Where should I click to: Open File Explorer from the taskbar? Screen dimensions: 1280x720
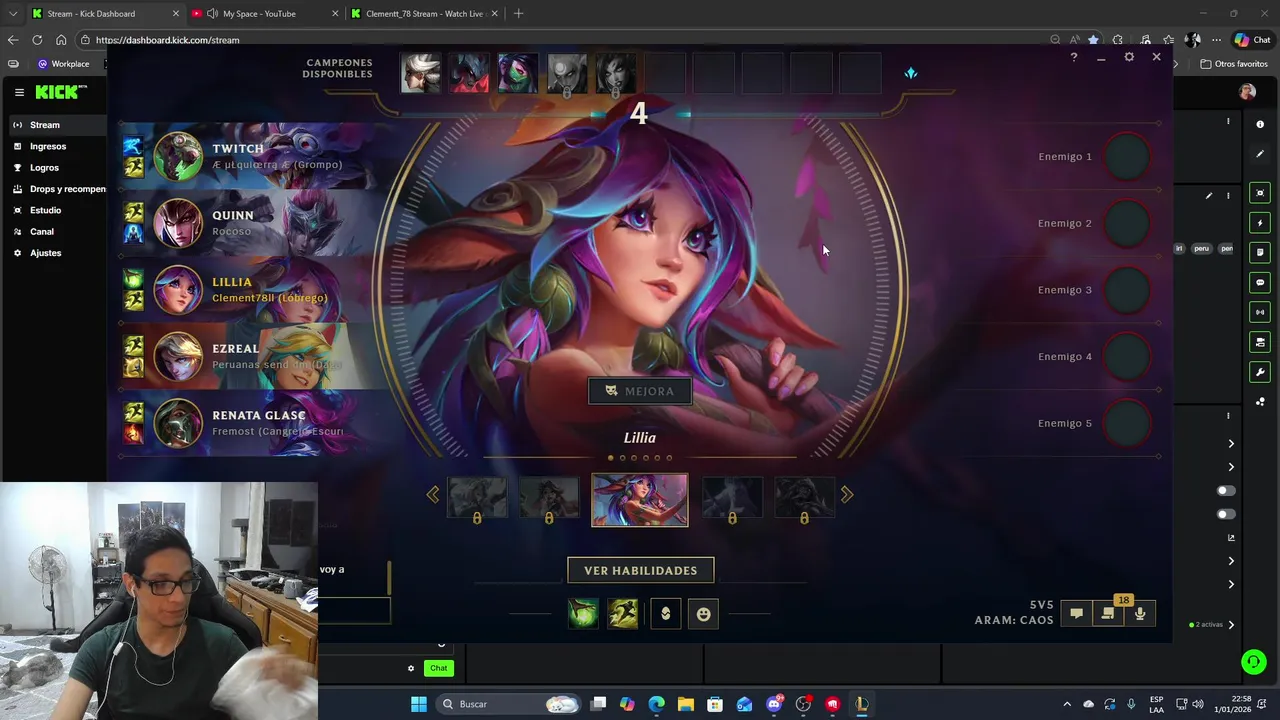685,704
